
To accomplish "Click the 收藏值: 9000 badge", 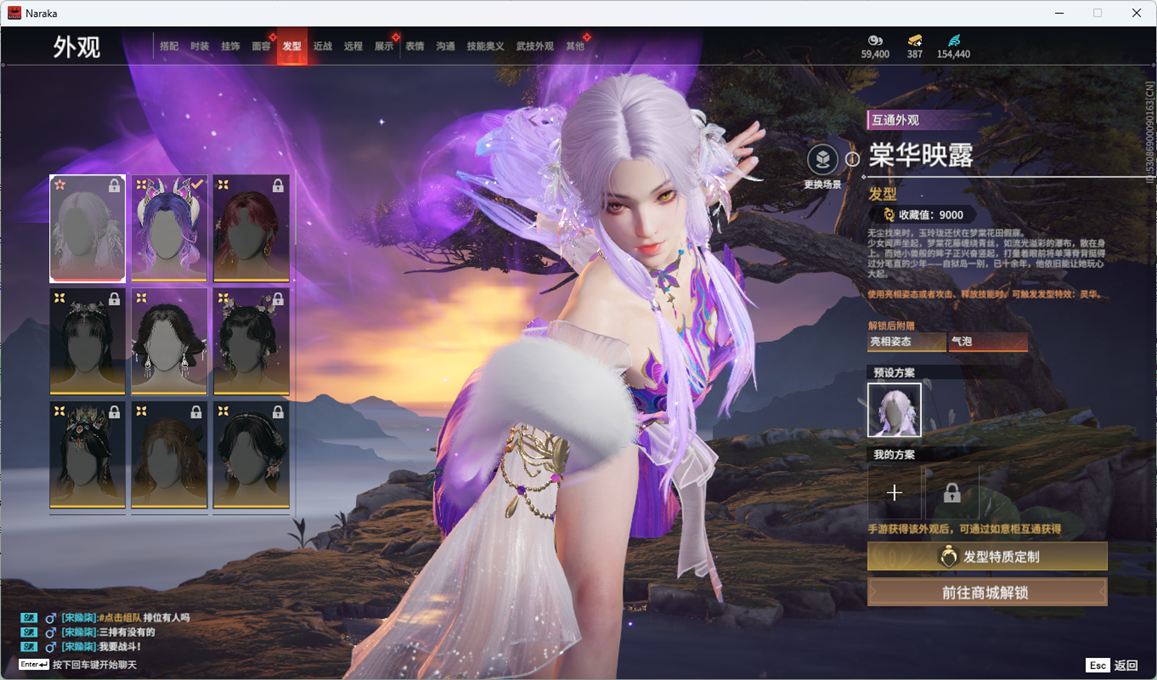I will (x=925, y=215).
